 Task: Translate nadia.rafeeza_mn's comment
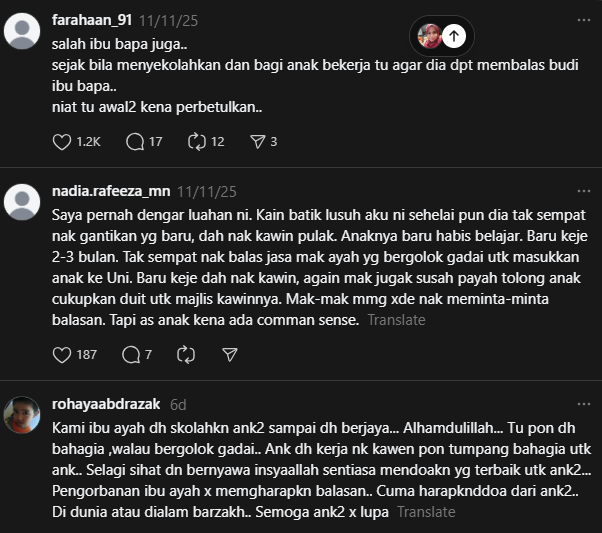pyautogui.click(x=396, y=320)
